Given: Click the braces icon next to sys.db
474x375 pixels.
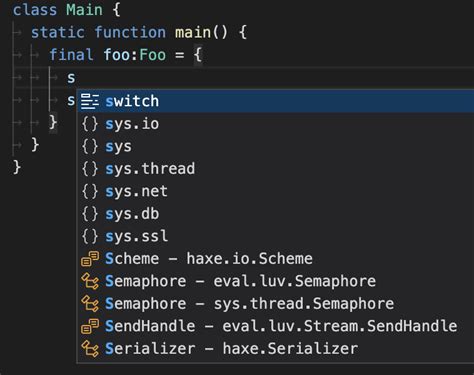Looking at the screenshot, I should (x=90, y=214).
